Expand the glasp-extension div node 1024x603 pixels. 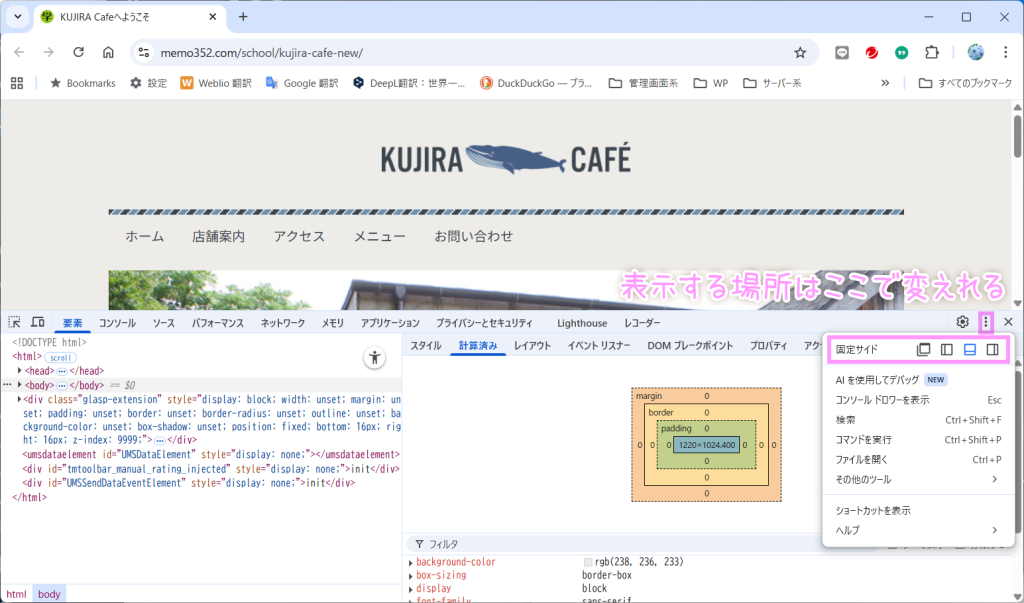pos(19,399)
